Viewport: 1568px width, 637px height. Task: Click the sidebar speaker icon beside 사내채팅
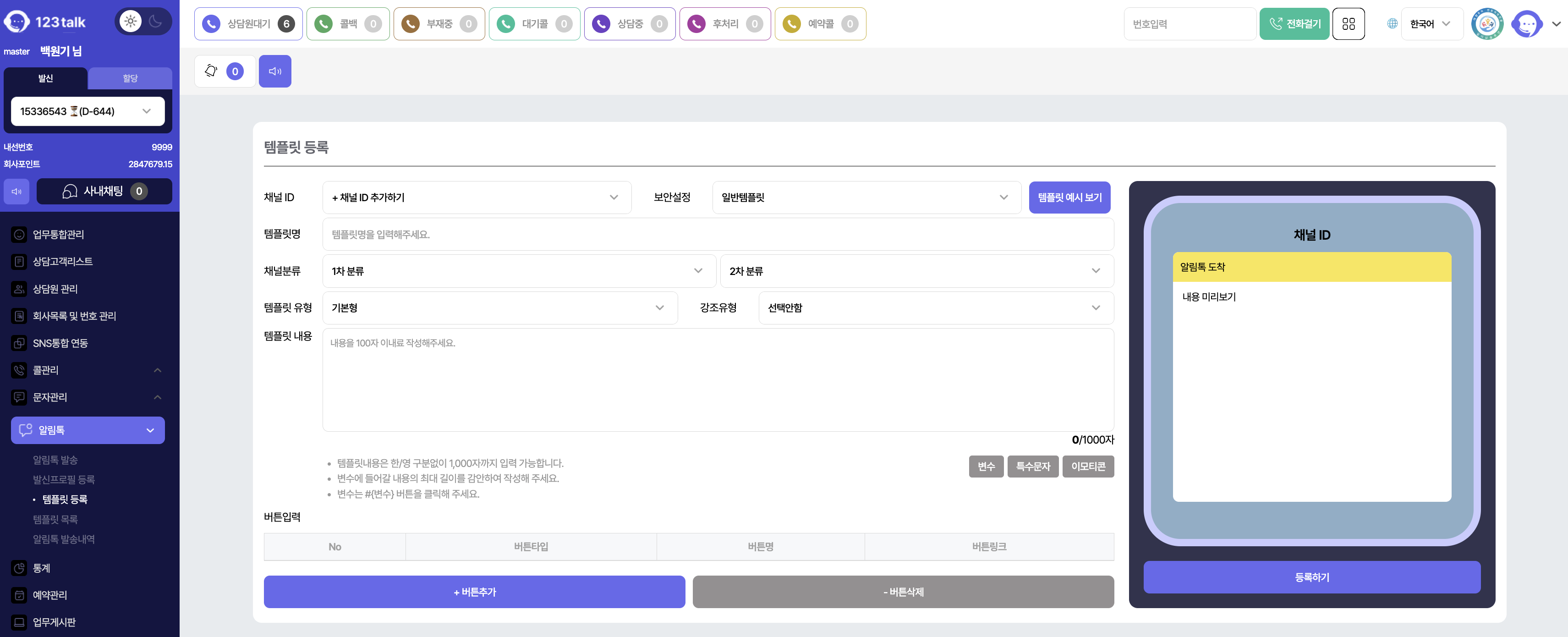coord(17,191)
